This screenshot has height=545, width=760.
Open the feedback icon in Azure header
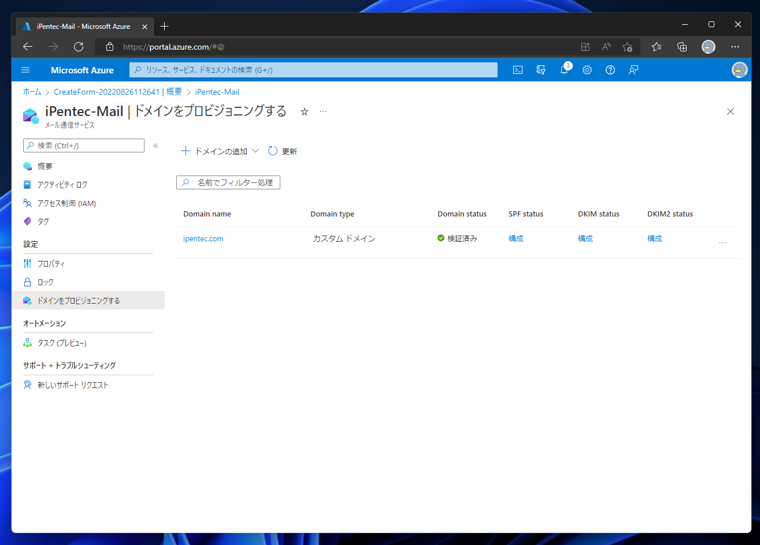pyautogui.click(x=633, y=70)
